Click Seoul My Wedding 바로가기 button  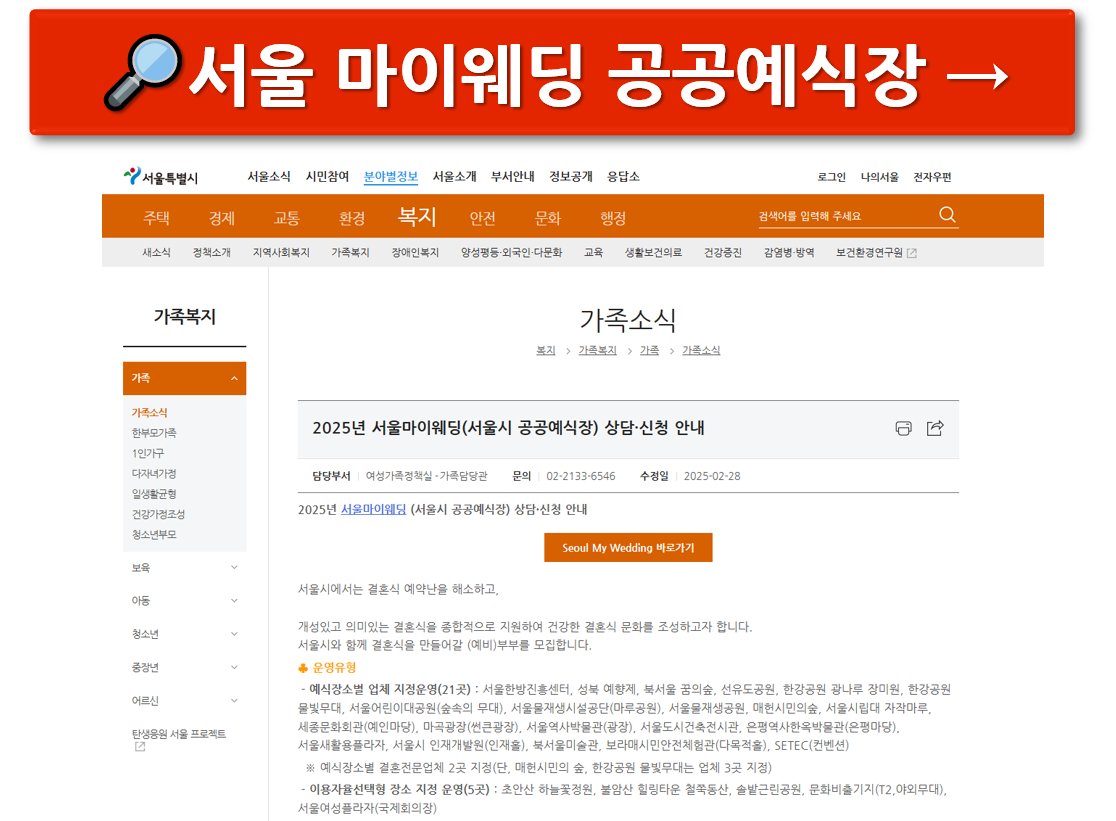coord(628,548)
